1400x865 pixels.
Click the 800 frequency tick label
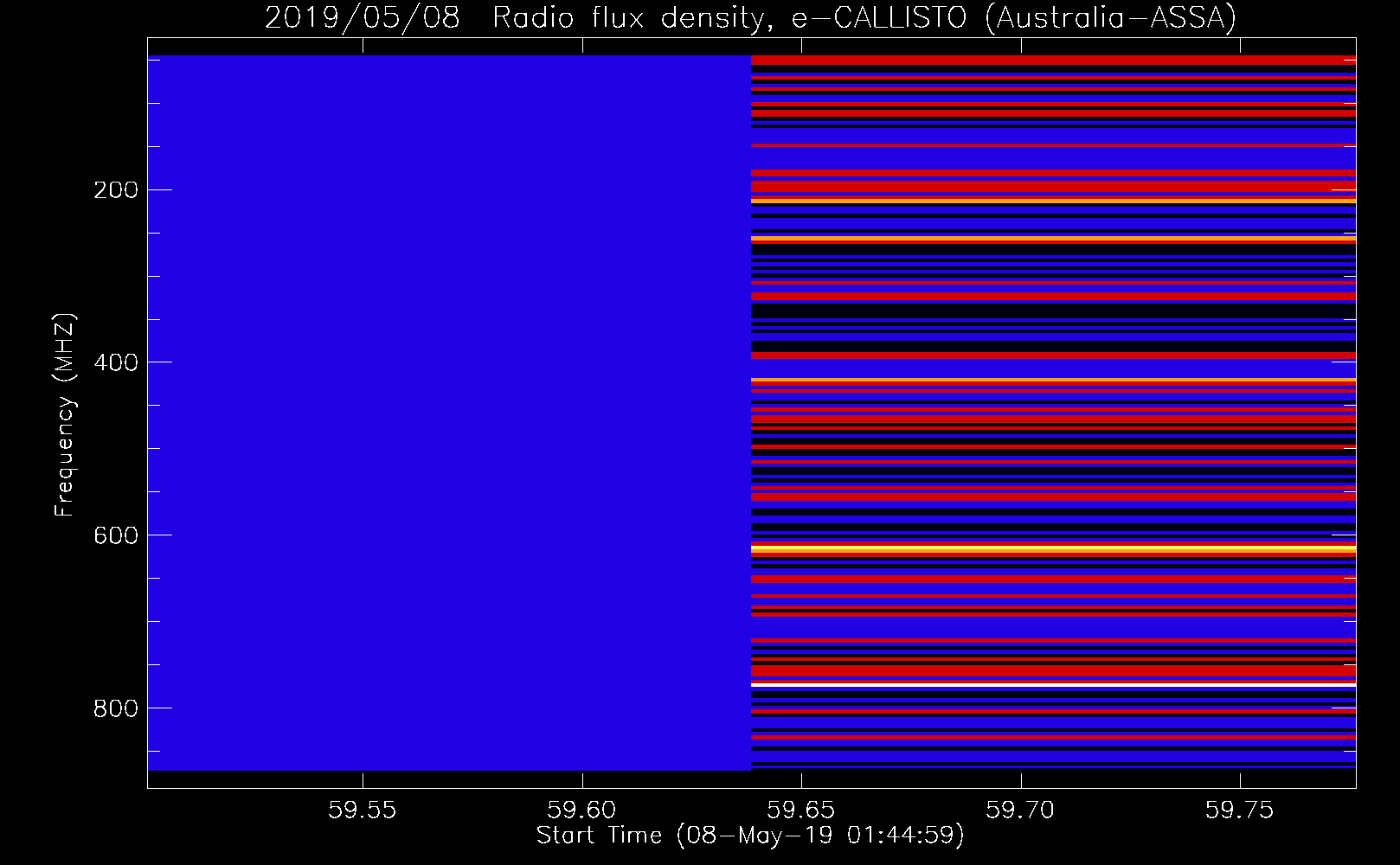[x=116, y=708]
